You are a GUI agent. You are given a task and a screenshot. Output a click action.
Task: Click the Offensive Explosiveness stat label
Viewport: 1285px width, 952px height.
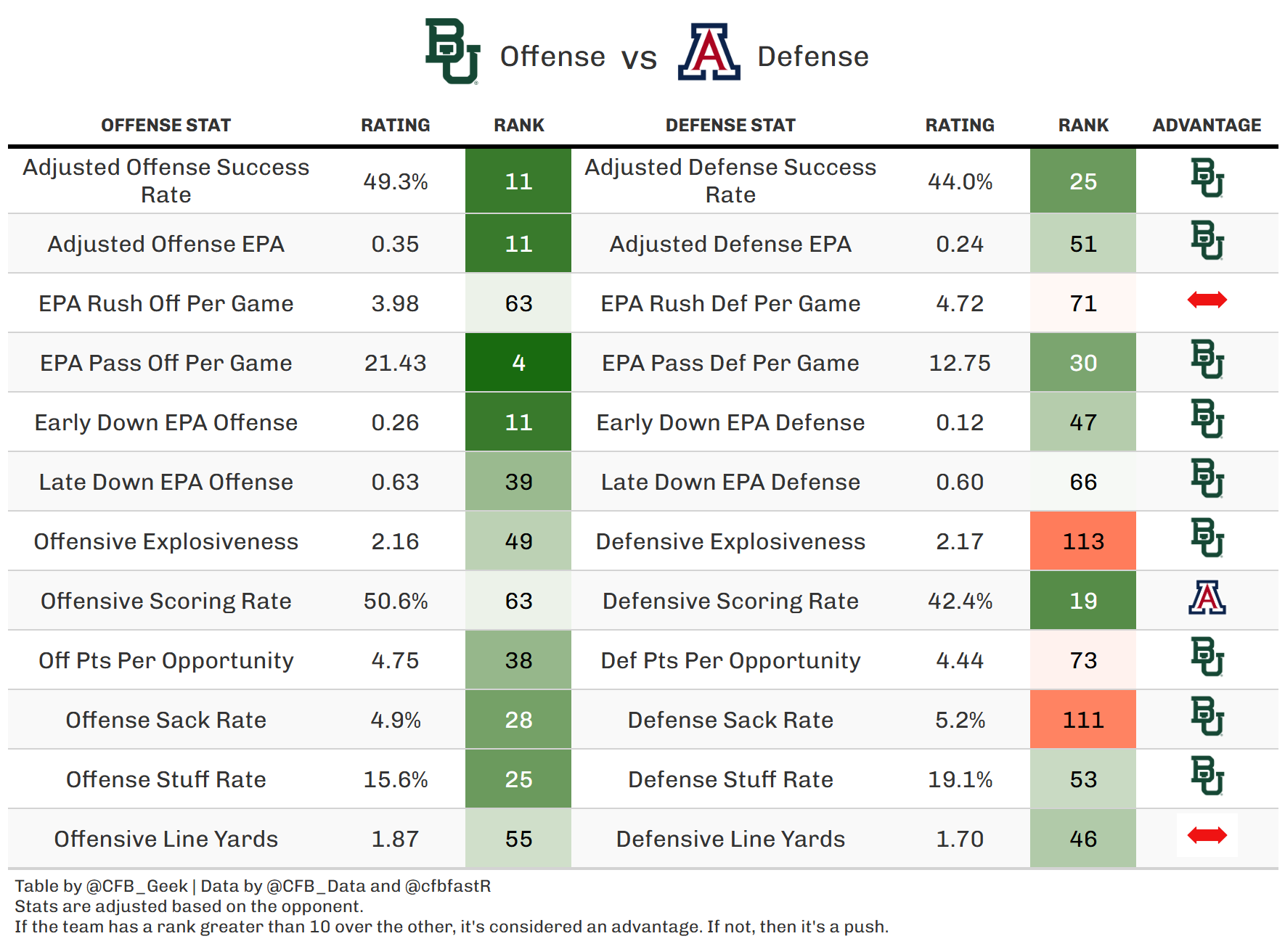coord(166,541)
